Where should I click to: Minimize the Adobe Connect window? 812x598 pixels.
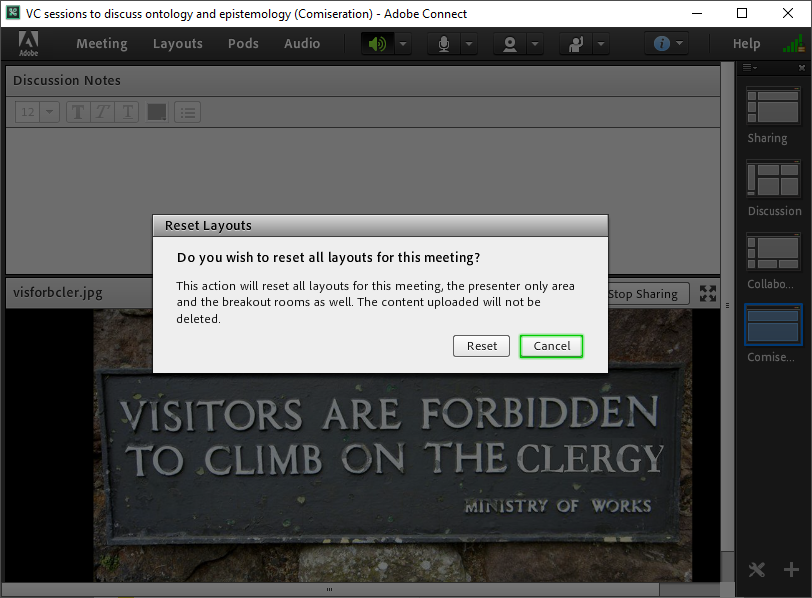click(x=697, y=13)
